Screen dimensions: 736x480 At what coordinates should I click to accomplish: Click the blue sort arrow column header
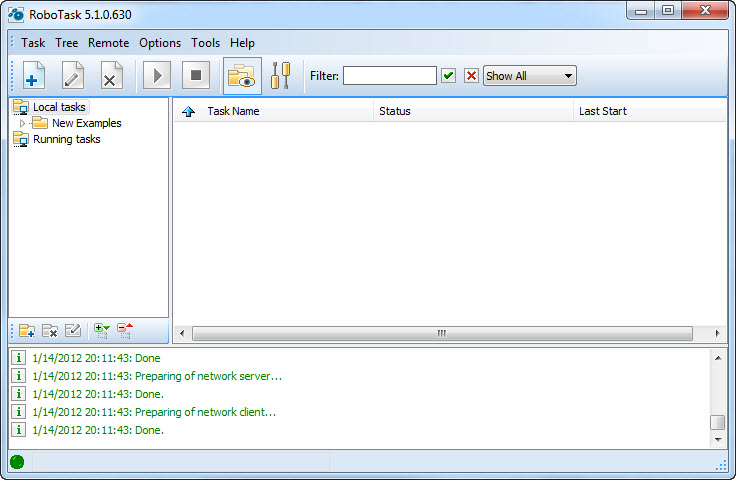coord(188,111)
